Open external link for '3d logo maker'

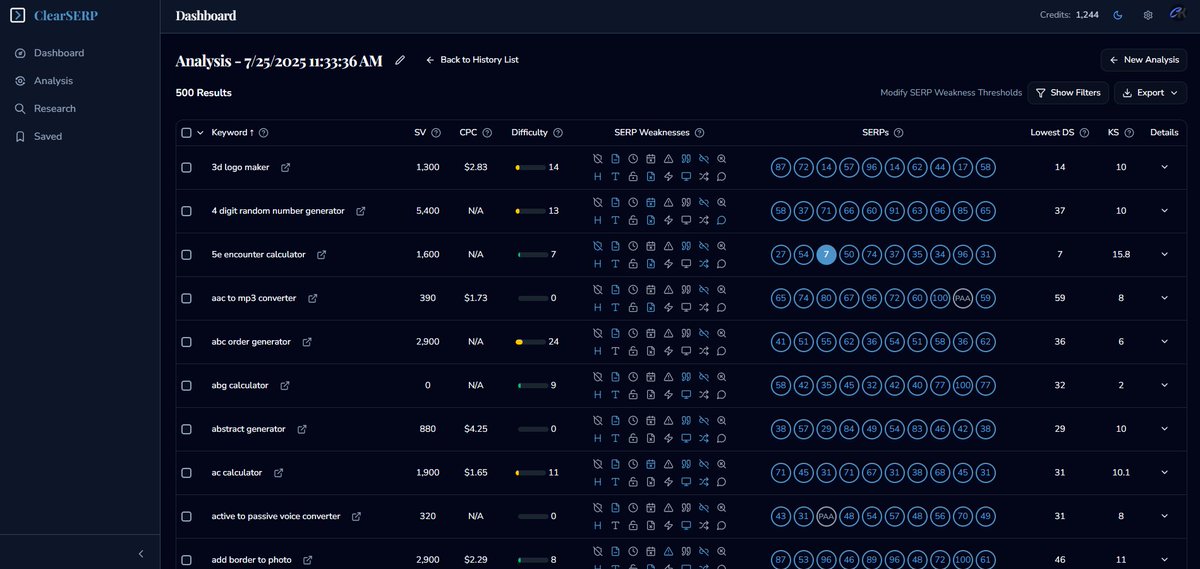[285, 167]
